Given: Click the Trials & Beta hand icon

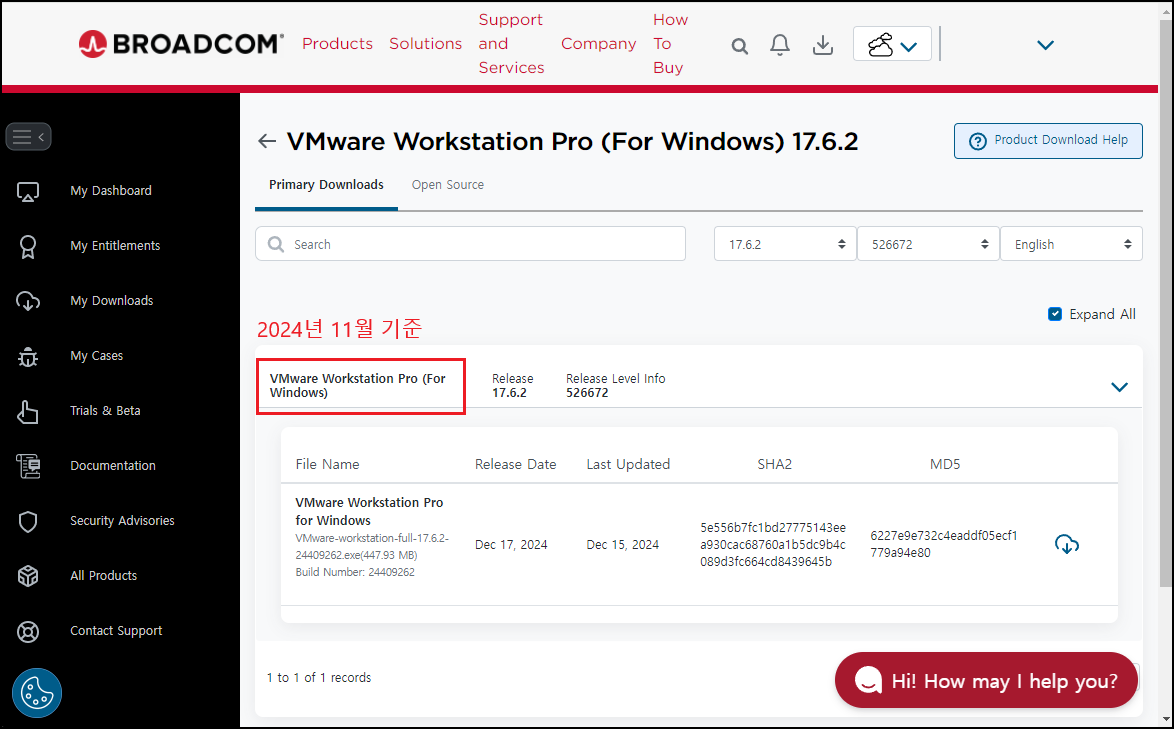Looking at the screenshot, I should click(x=28, y=411).
